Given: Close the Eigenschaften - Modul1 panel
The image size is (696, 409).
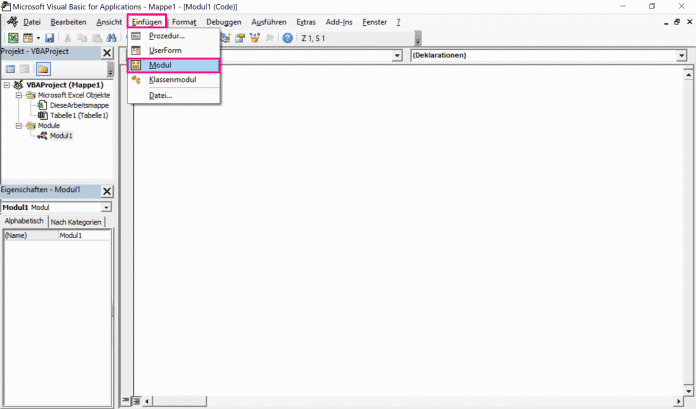Looking at the screenshot, I should [107, 190].
